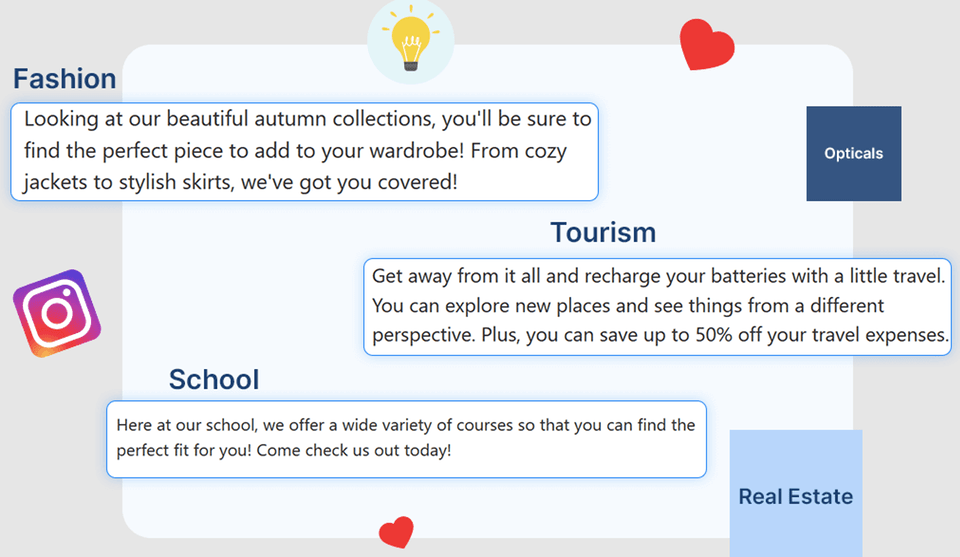Click the large red heart at top

707,45
